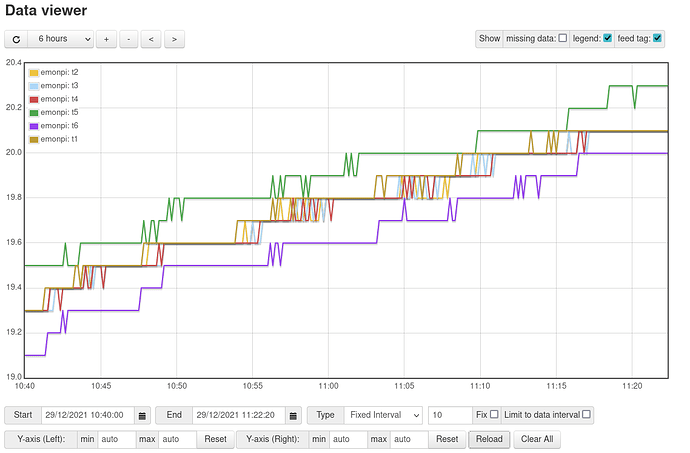Zoom out with the minus button
This screenshot has width=690, height=453.
tap(128, 39)
